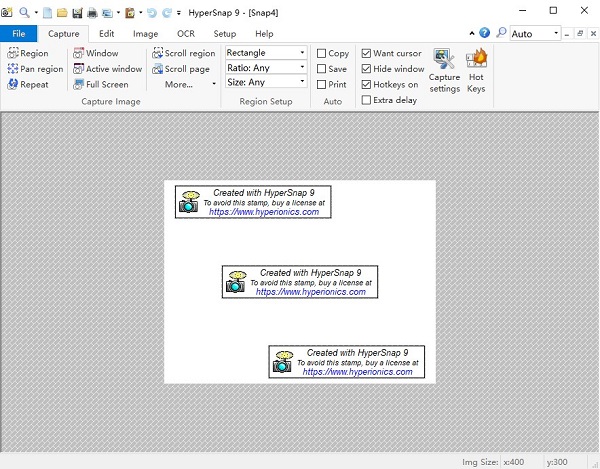Viewport: 600px width, 469px height.
Task: Capture a Window
Action: tap(96, 53)
